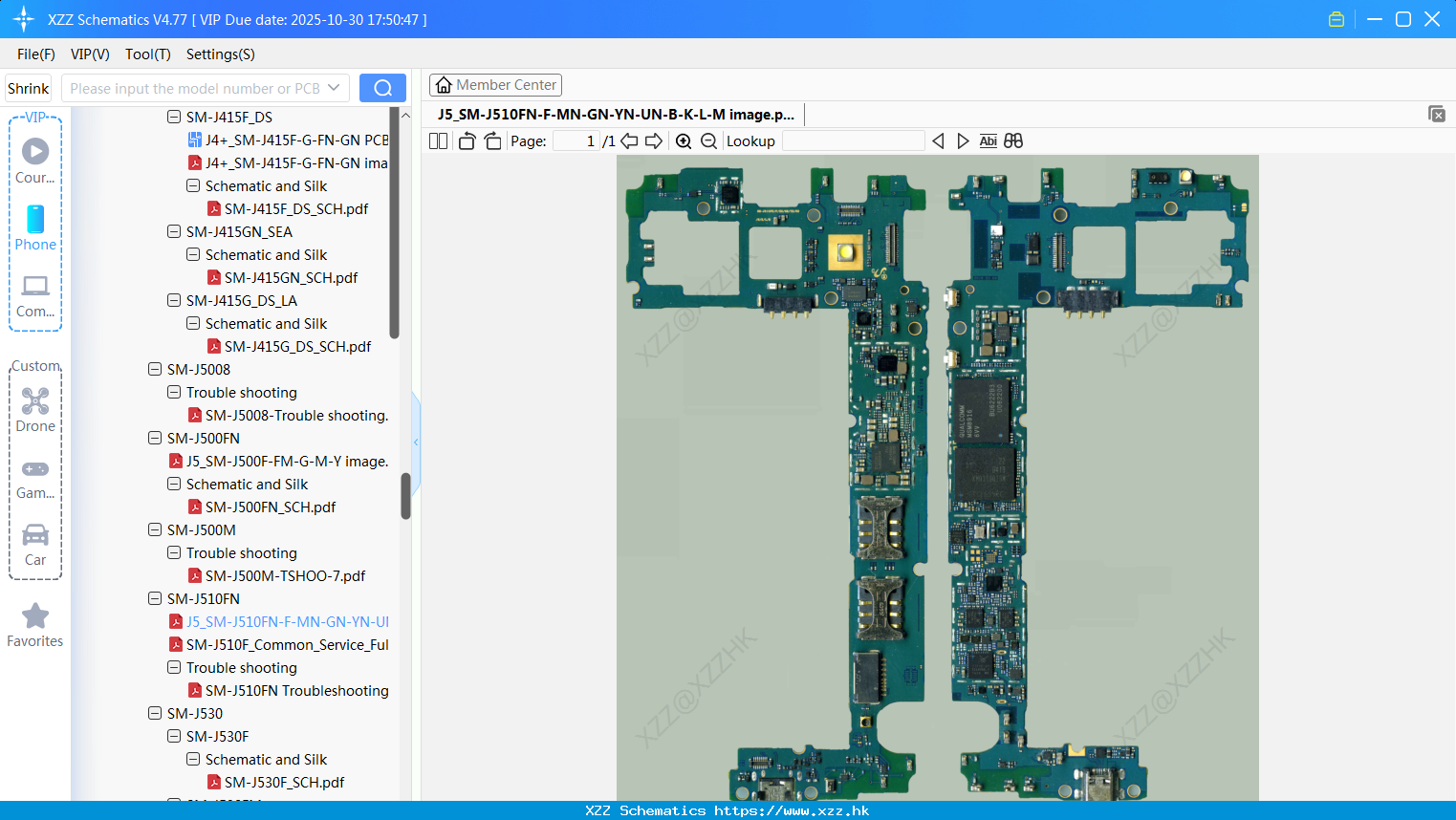Screen dimensions: 1456x820
Task: Open the File(F) menu
Action: (x=36, y=54)
